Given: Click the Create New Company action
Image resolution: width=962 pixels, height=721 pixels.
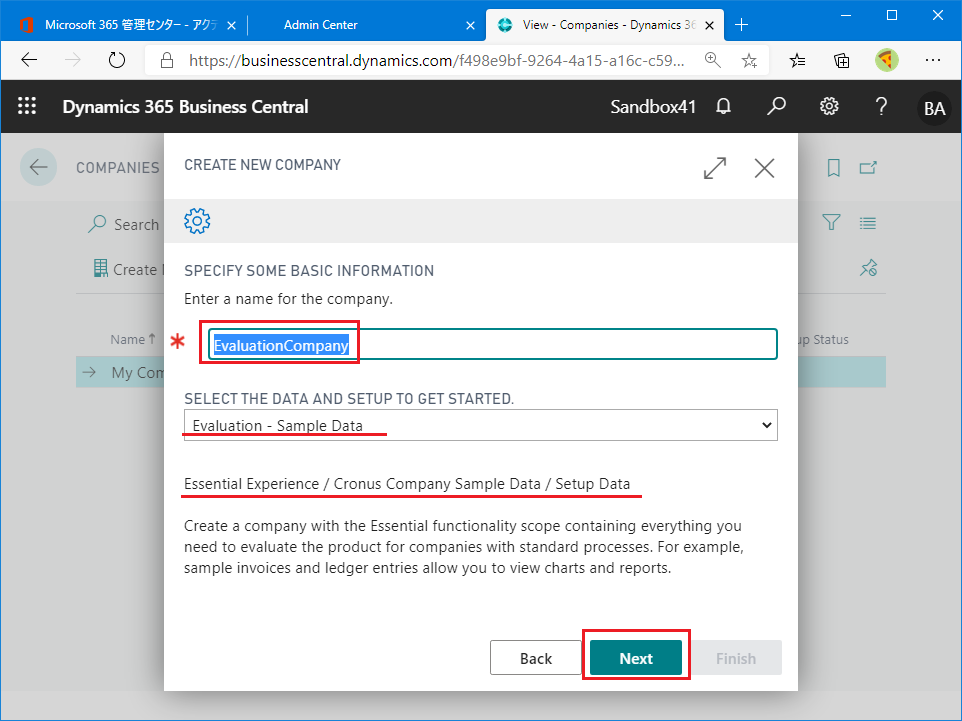Looking at the screenshot, I should coord(127,269).
